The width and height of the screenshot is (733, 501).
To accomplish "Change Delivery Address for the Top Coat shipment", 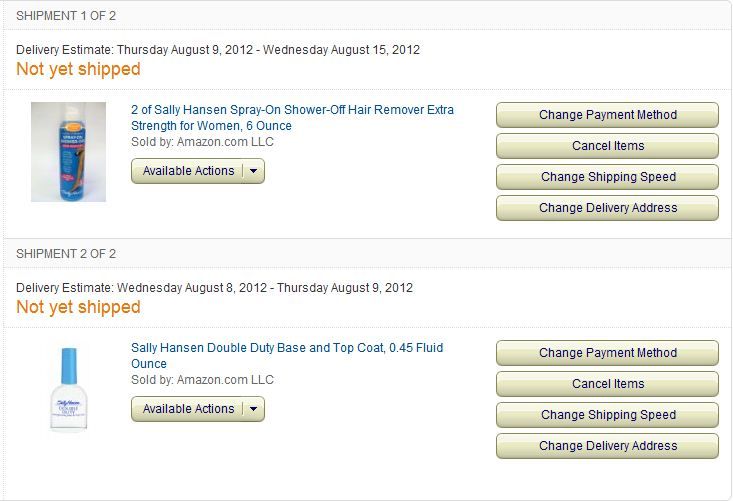I will coord(607,446).
